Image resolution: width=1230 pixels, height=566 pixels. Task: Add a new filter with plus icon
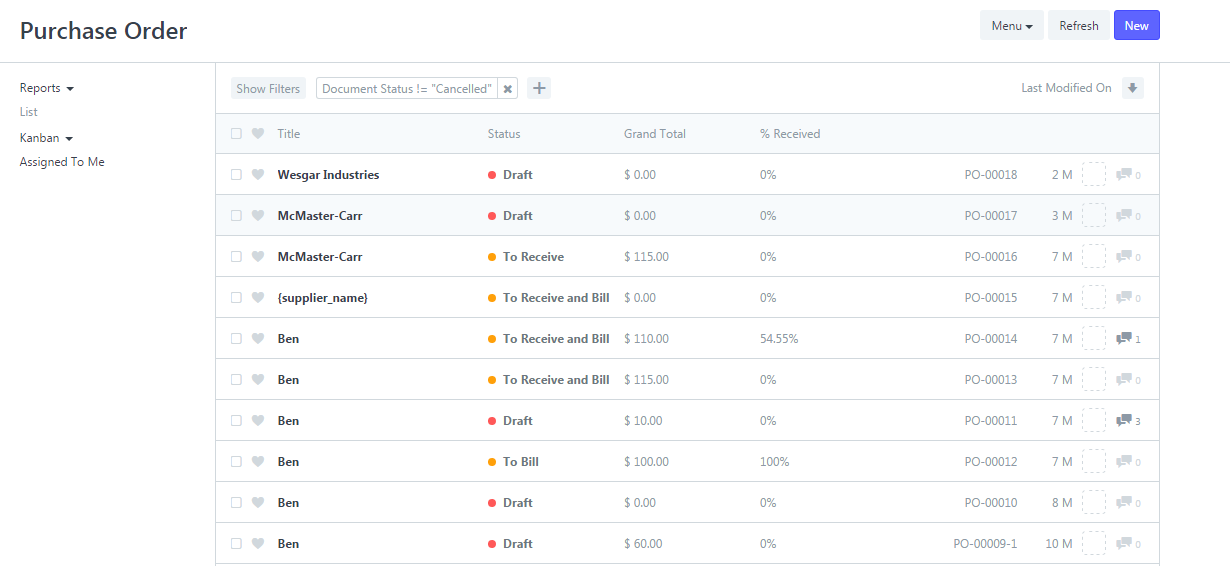539,88
